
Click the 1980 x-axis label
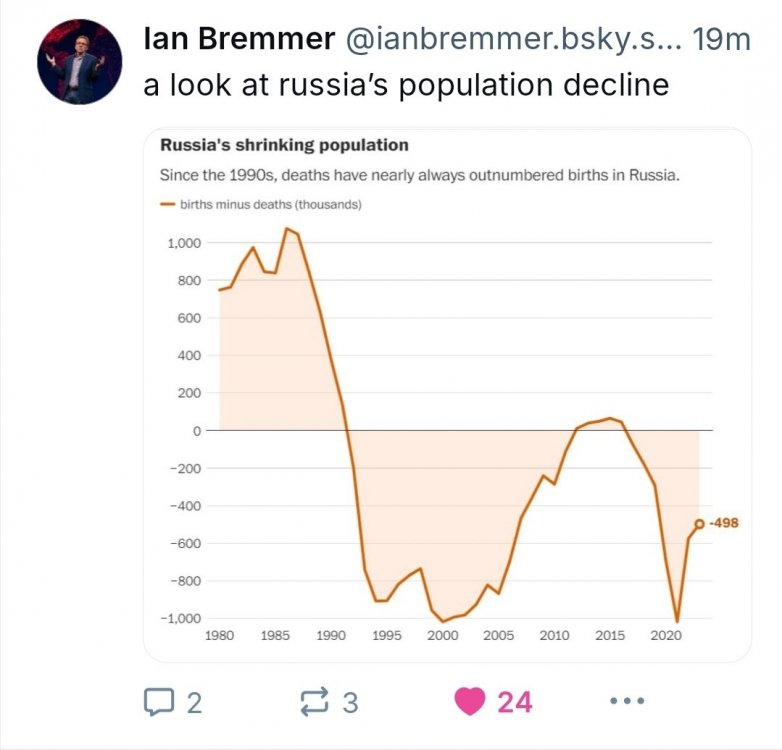tap(219, 636)
